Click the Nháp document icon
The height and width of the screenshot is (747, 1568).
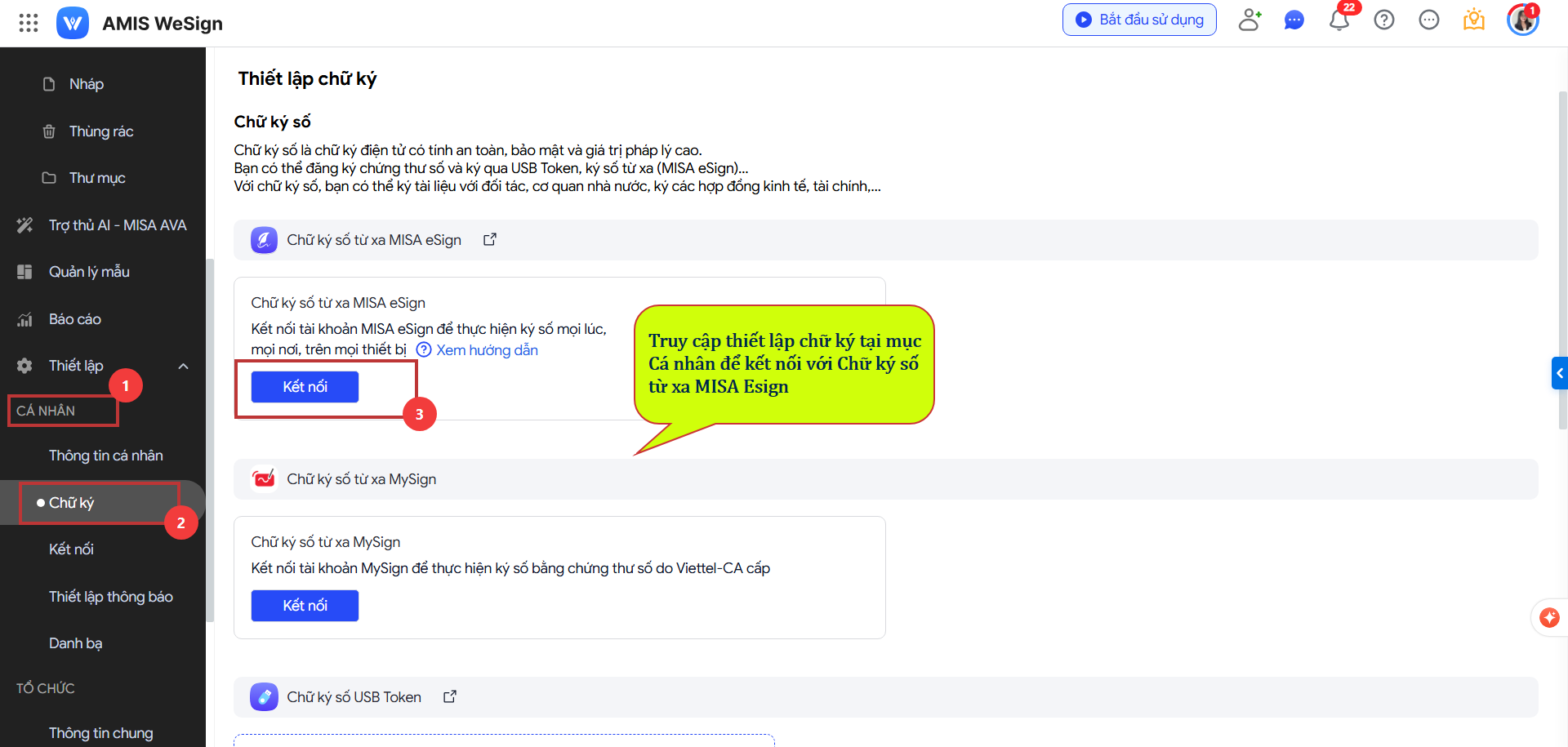pos(49,84)
